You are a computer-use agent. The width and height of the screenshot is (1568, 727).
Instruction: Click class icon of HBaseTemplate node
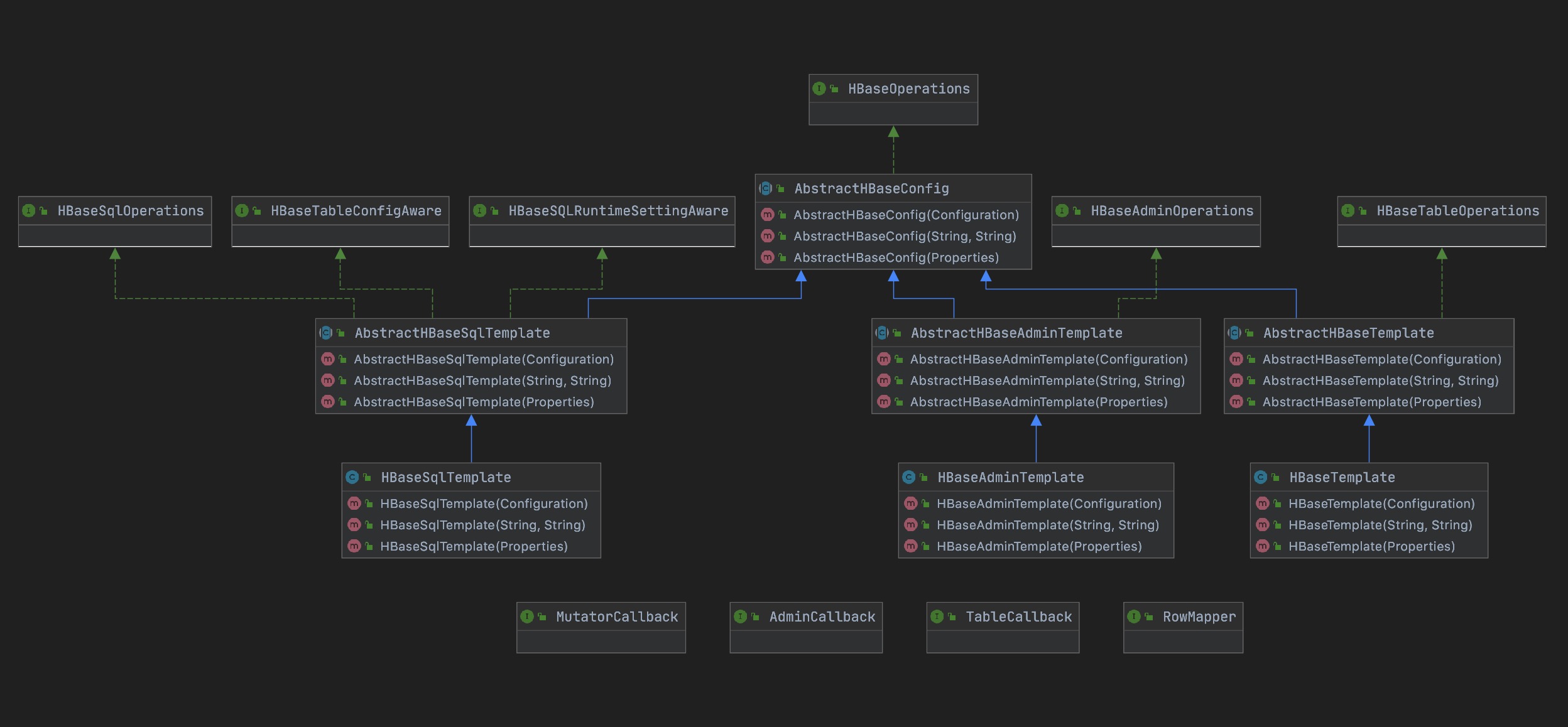(x=1260, y=477)
